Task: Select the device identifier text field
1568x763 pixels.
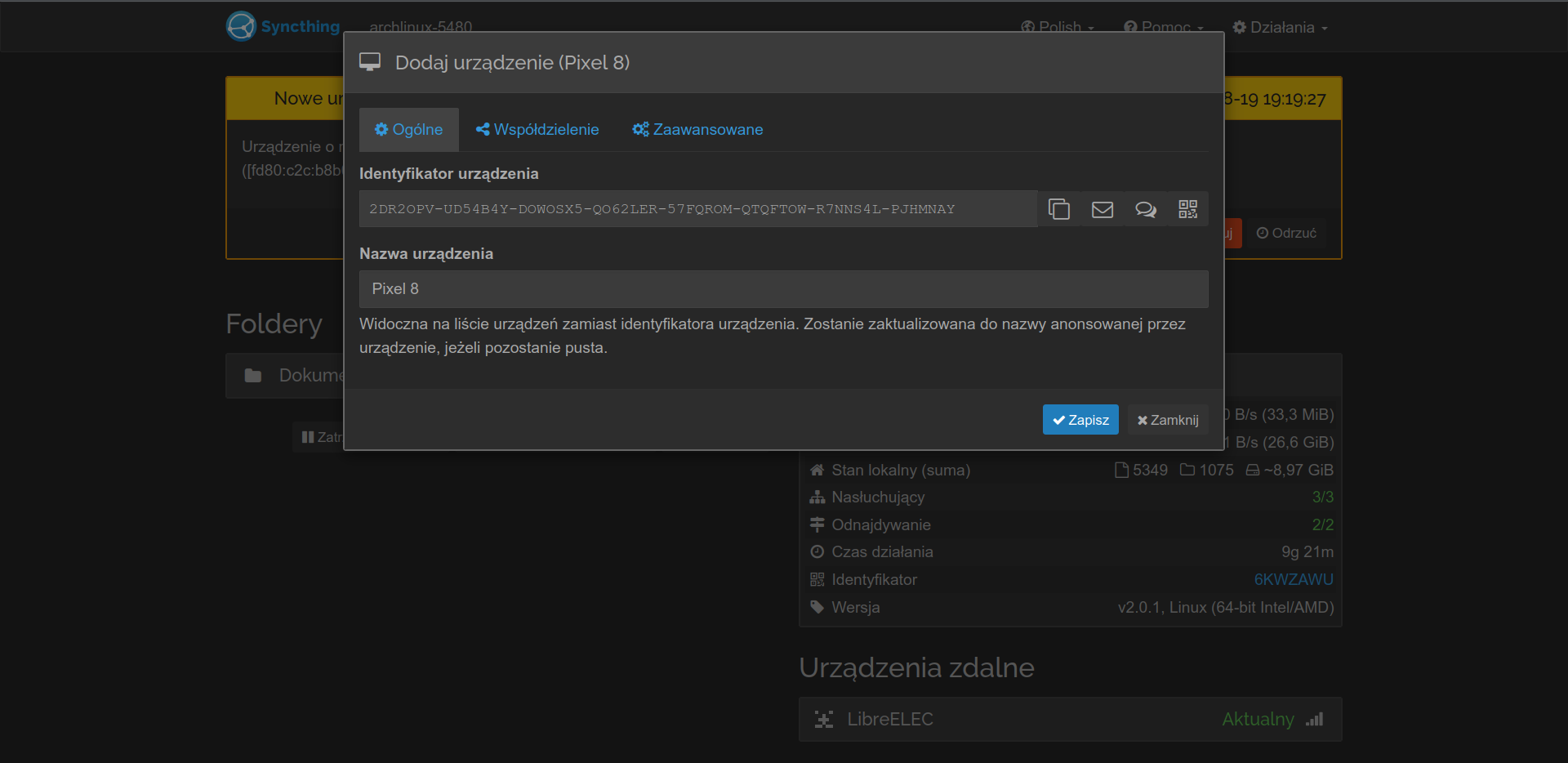Action: click(x=697, y=209)
